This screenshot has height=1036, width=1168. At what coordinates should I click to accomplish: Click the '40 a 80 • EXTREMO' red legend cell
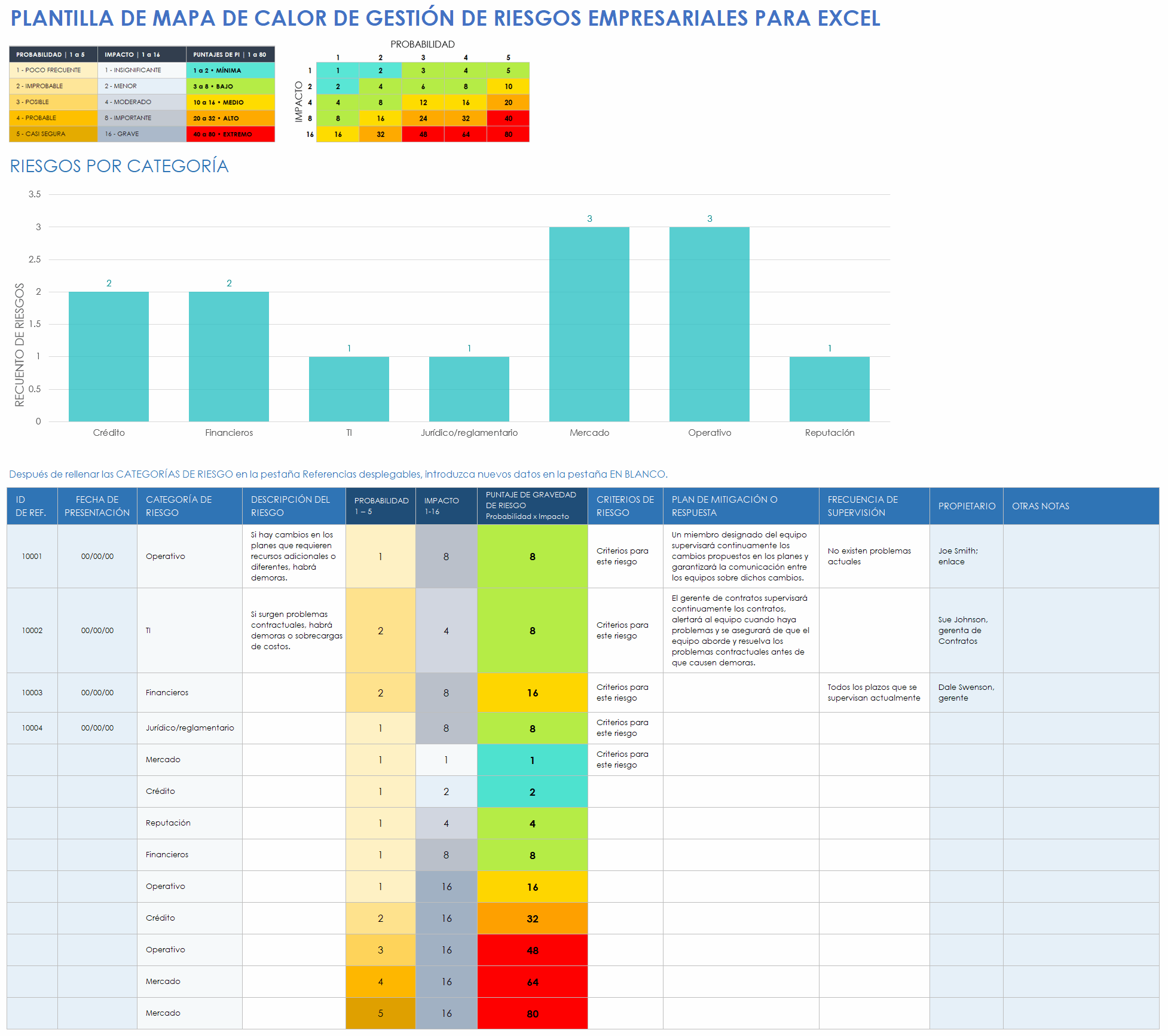[x=230, y=134]
